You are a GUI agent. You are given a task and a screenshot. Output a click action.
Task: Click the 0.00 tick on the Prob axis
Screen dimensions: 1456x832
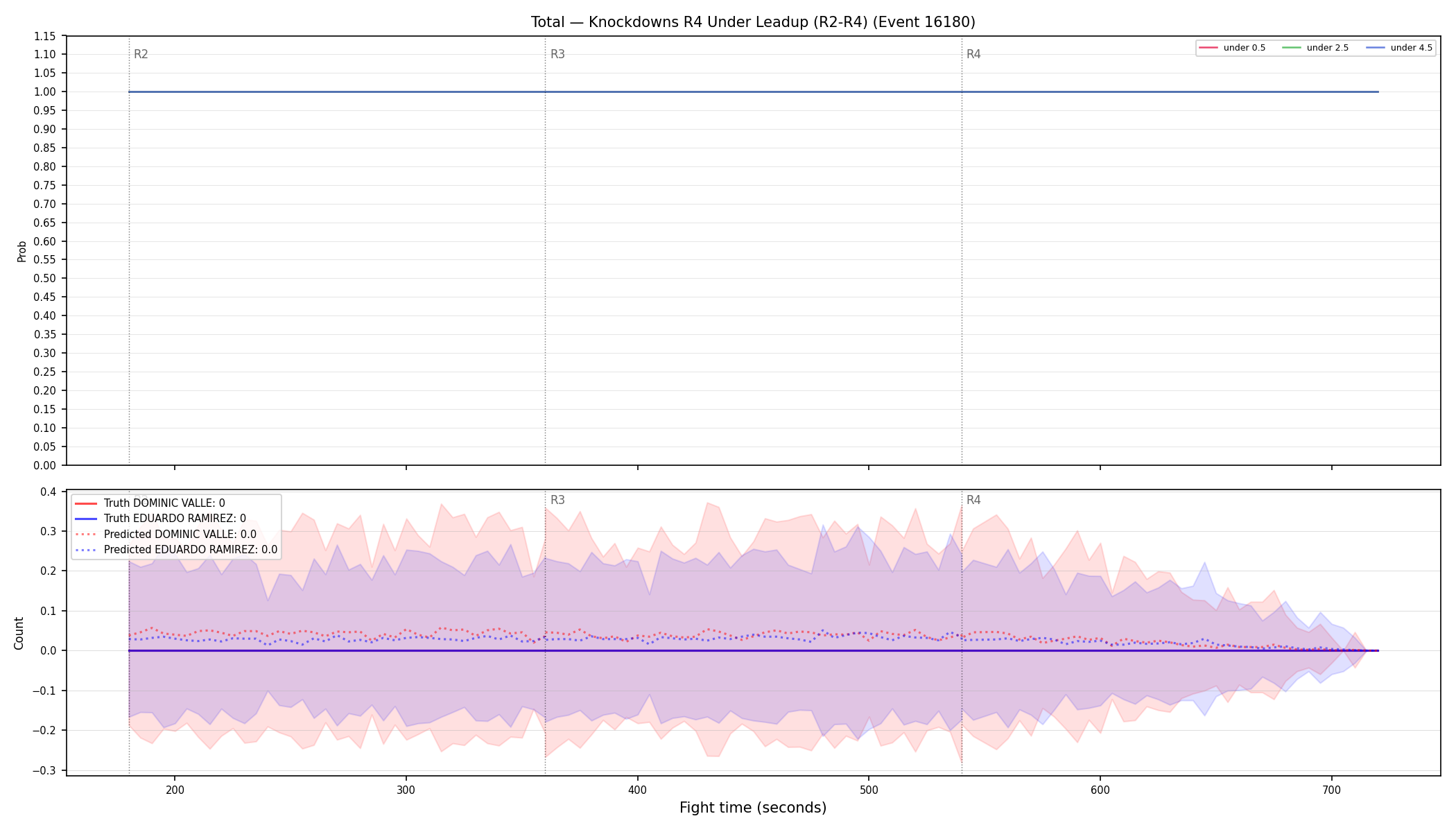(x=45, y=465)
